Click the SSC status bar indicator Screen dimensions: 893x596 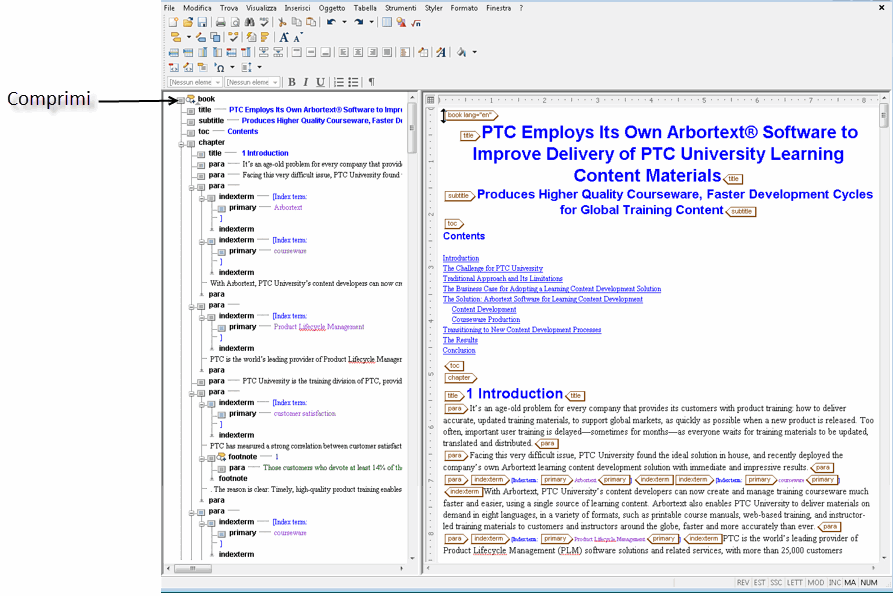pyautogui.click(x=776, y=582)
